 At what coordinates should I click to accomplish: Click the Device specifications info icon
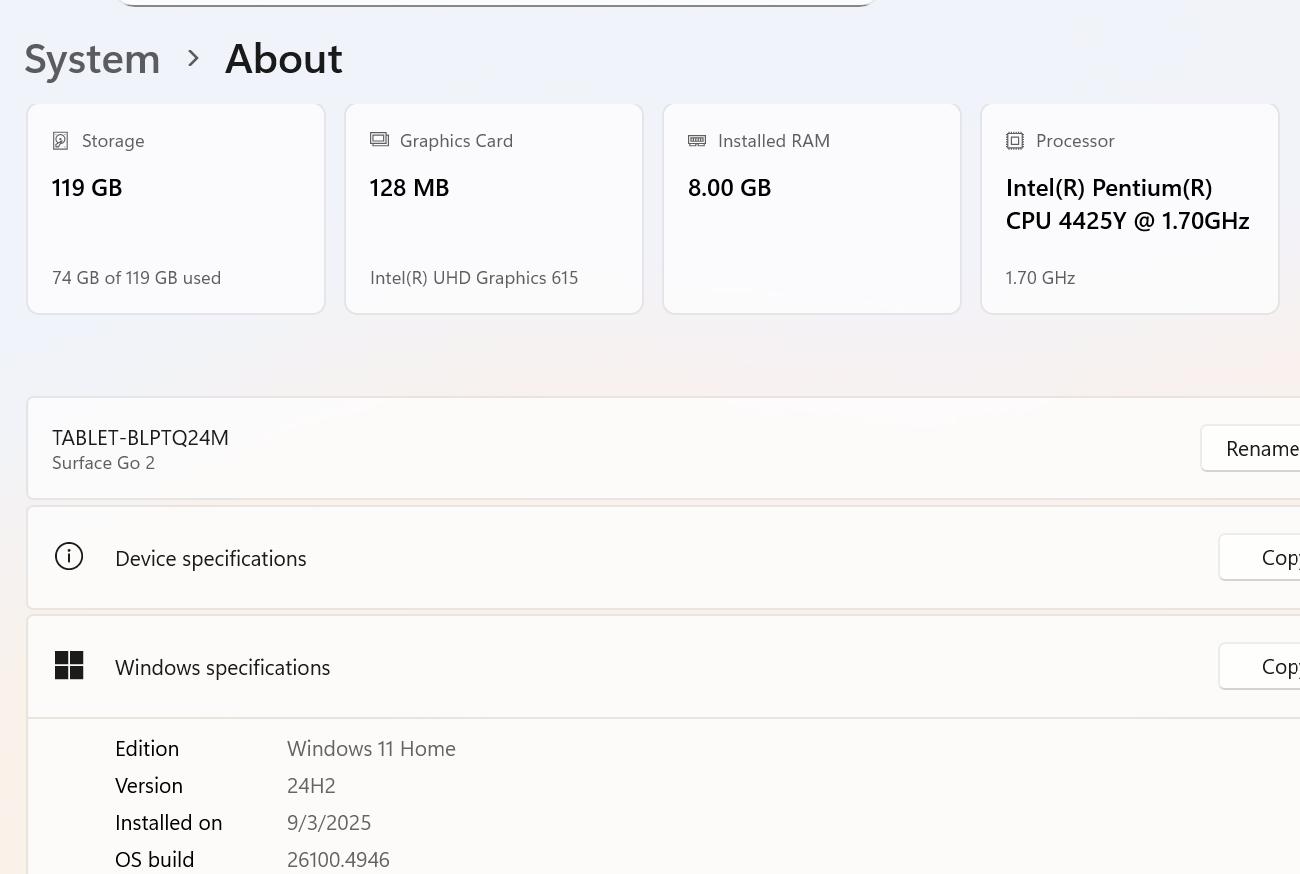click(69, 557)
